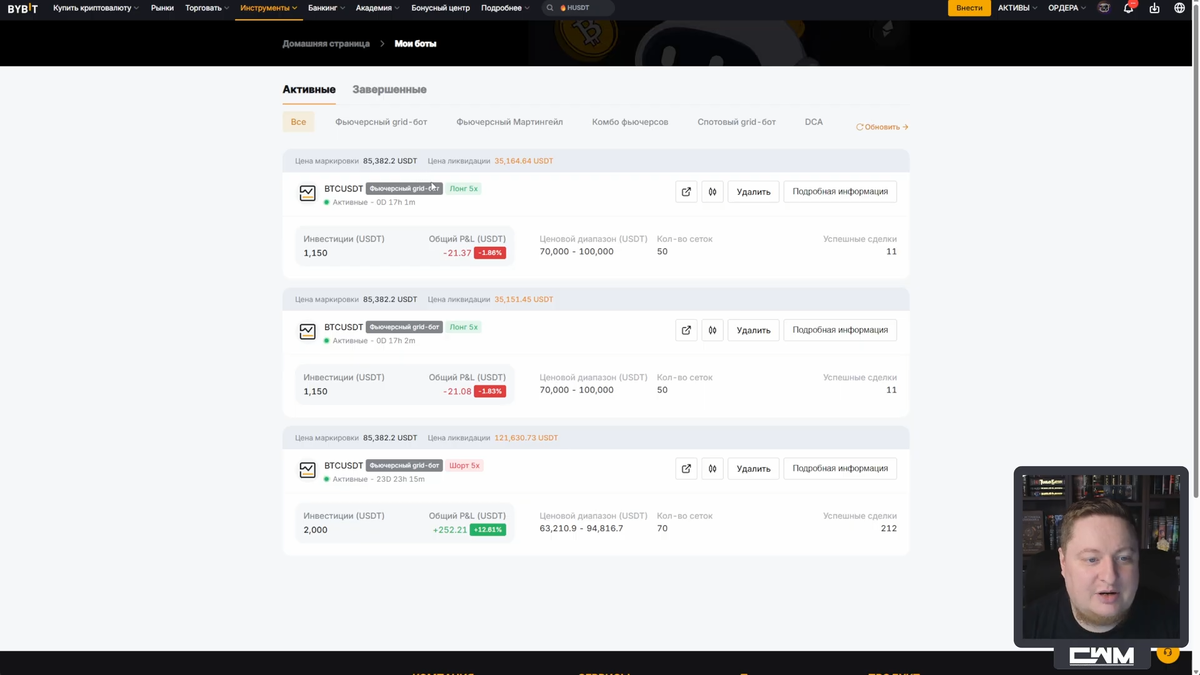Open chart icon for second long bot
1200x675 pixels.
coord(712,330)
